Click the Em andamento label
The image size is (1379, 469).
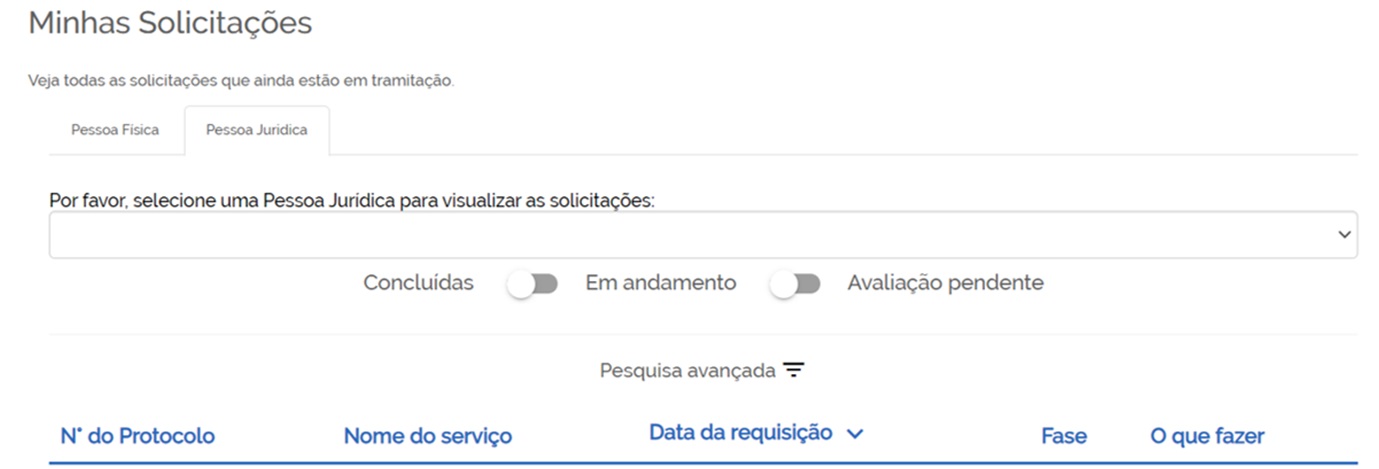[x=660, y=283]
